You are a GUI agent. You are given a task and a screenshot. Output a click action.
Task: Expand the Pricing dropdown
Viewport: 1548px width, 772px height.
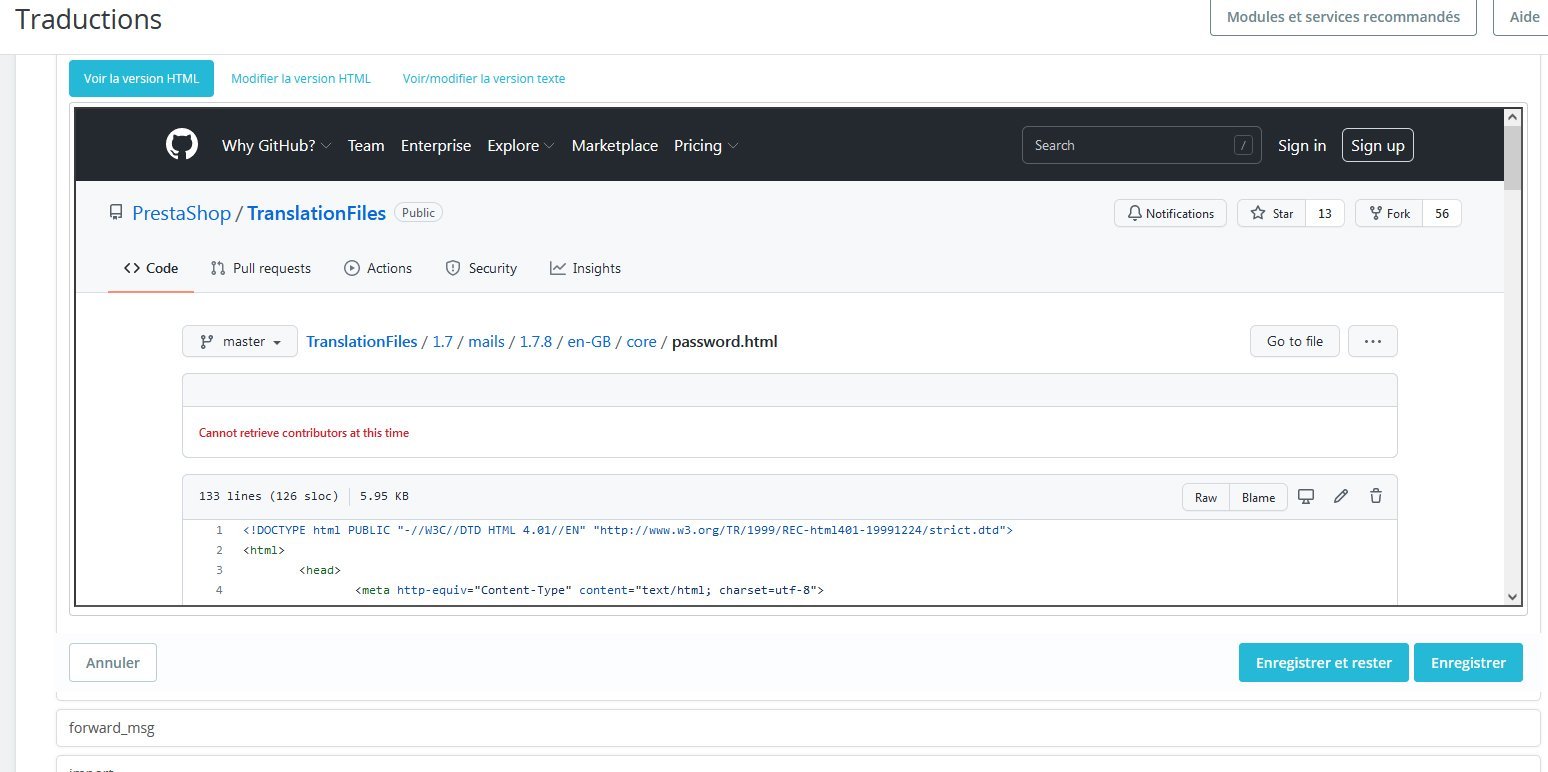[706, 146]
